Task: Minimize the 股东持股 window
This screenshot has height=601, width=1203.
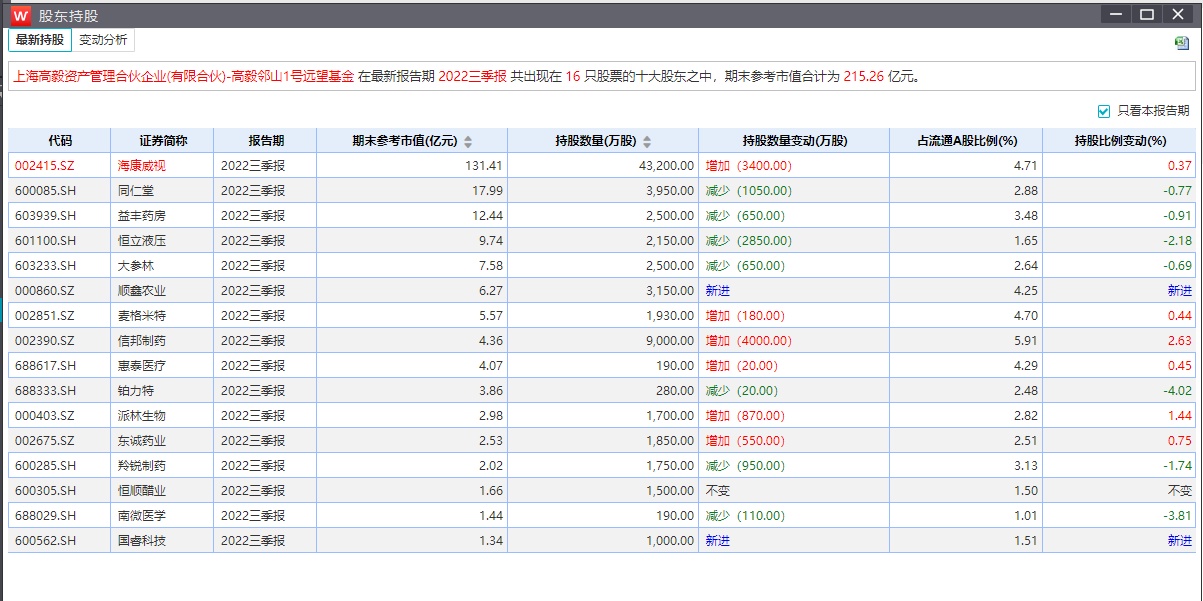Action: (x=1116, y=15)
